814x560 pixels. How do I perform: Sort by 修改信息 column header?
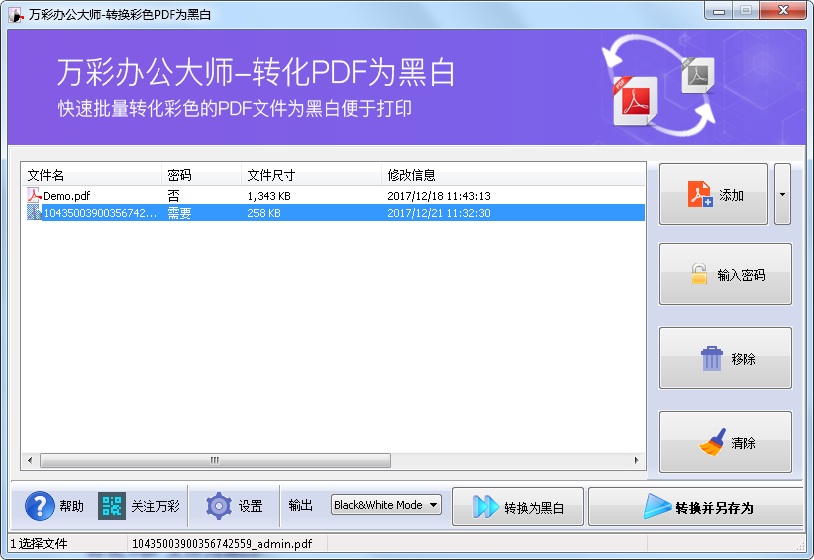(x=513, y=175)
